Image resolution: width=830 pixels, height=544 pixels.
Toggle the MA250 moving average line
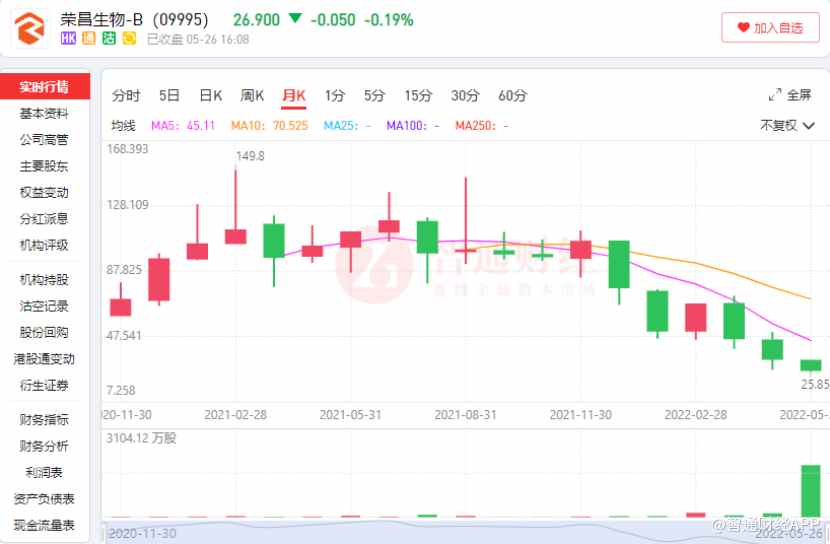pyautogui.click(x=482, y=125)
